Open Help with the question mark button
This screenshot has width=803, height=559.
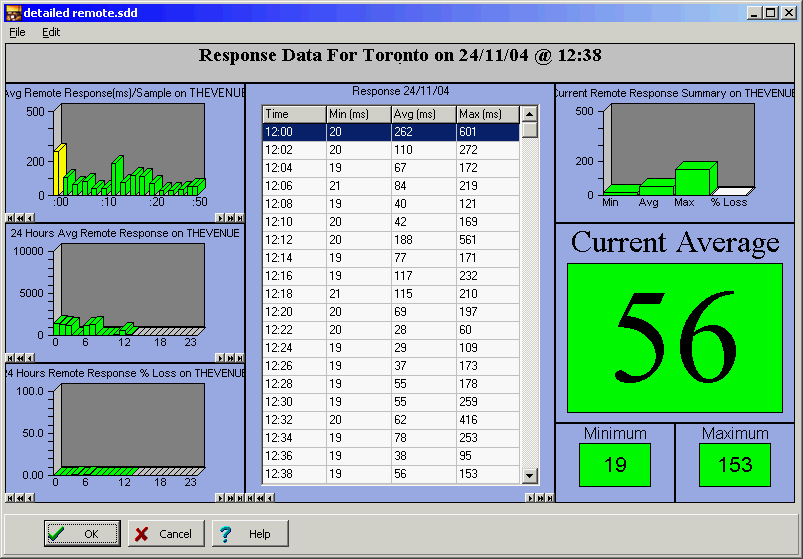249,534
